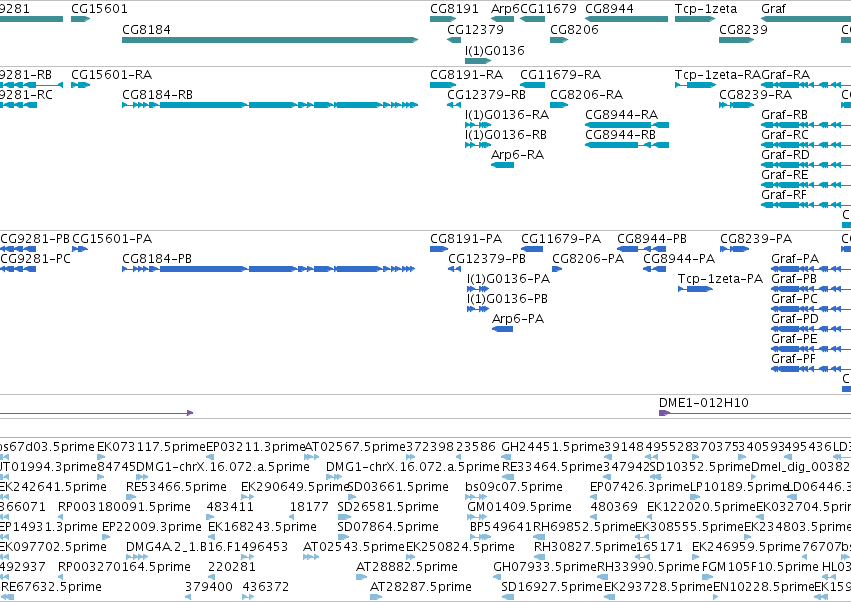Select the GM01409.5prime EST label
Viewport: 851px width, 602px height.
pyautogui.click(x=519, y=506)
